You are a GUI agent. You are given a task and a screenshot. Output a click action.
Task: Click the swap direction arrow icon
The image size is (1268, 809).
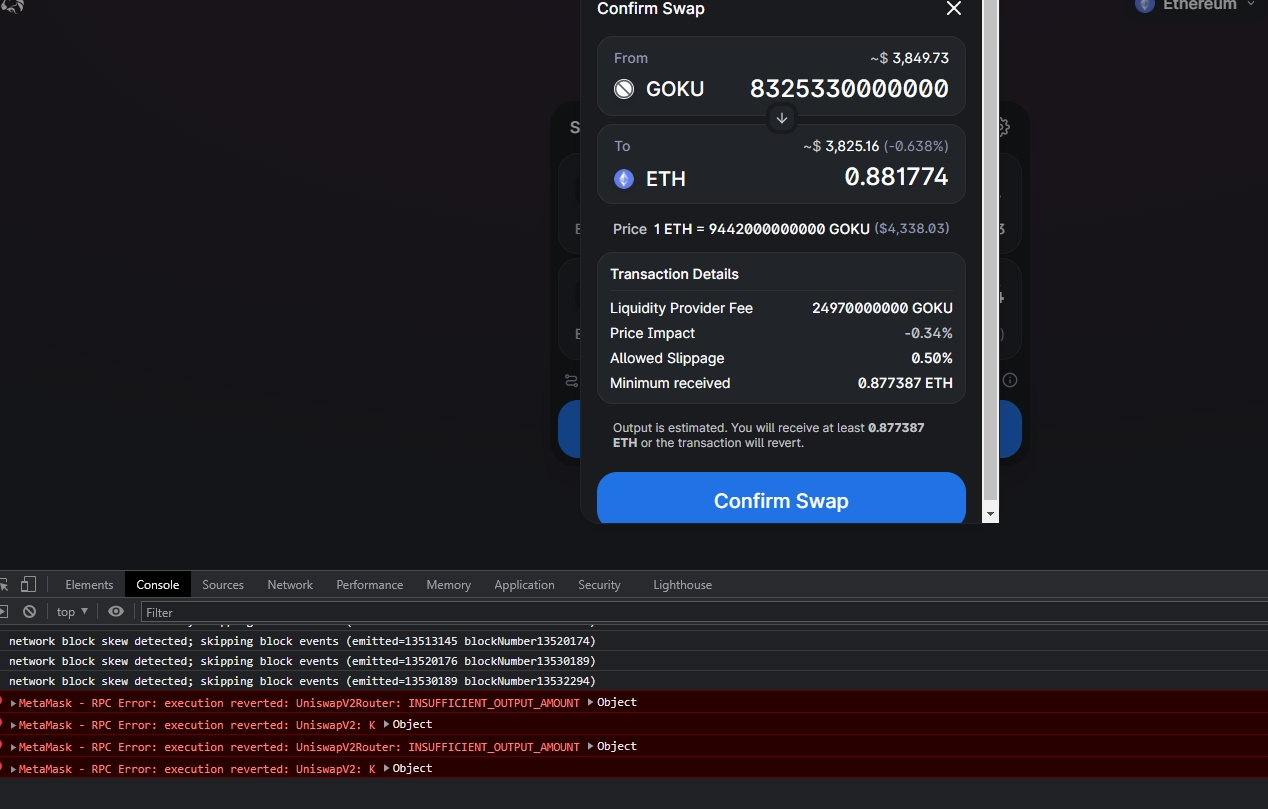(x=781, y=118)
